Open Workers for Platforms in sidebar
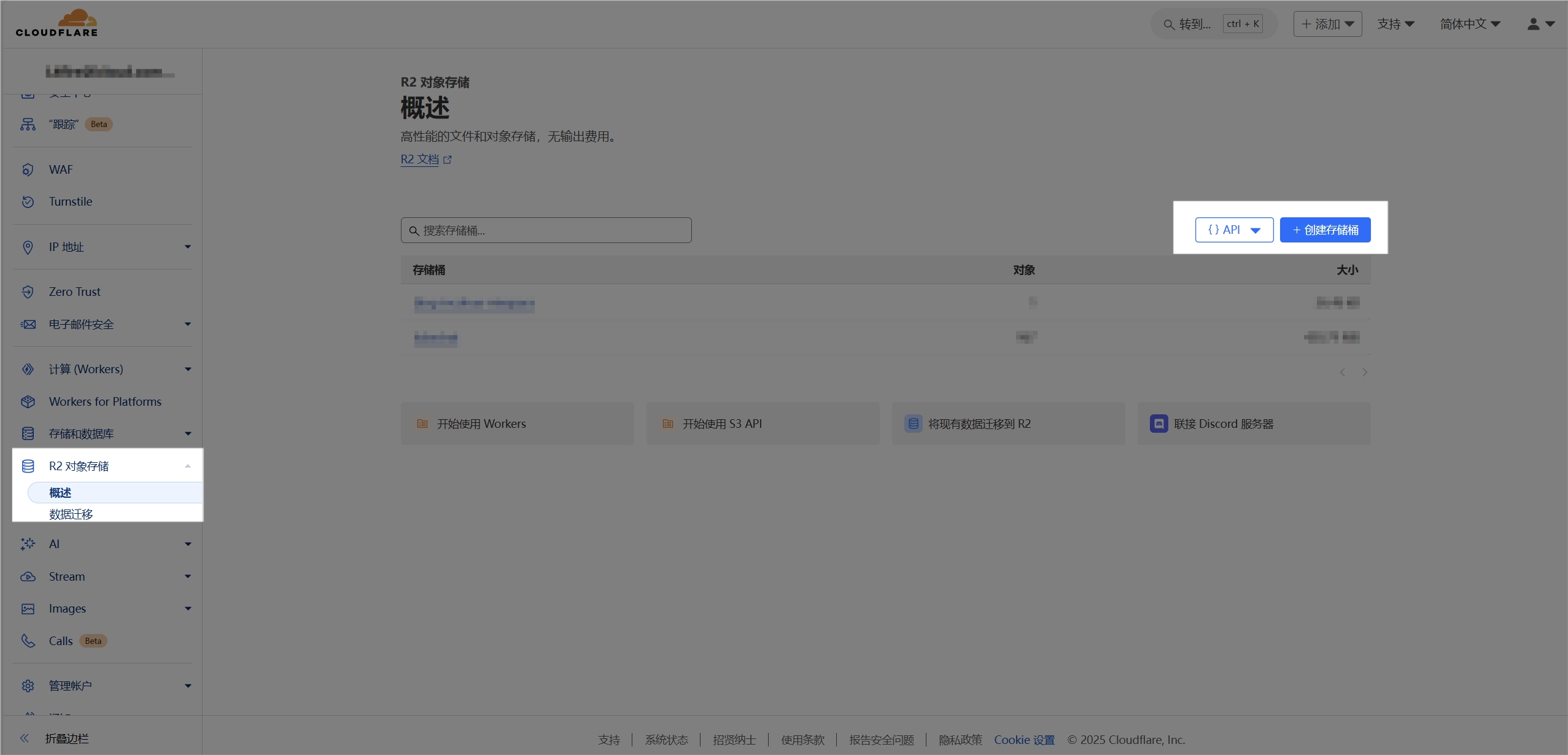The image size is (1568, 755). 105,401
